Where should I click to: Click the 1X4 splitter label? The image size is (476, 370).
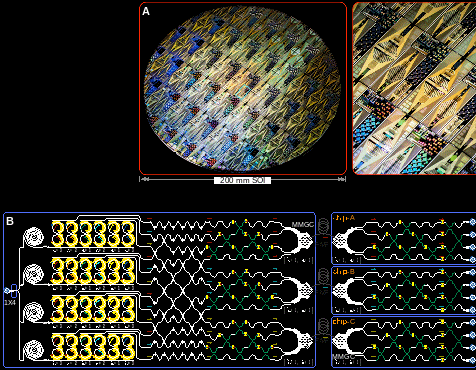[10, 303]
